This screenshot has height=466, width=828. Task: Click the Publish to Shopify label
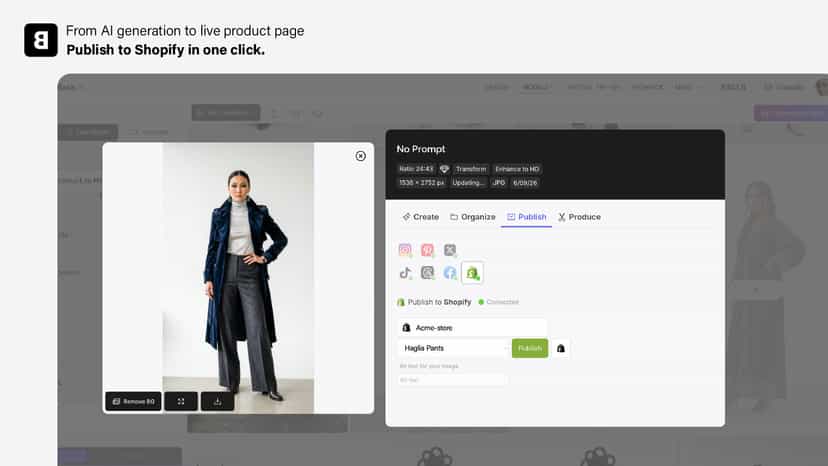click(439, 302)
